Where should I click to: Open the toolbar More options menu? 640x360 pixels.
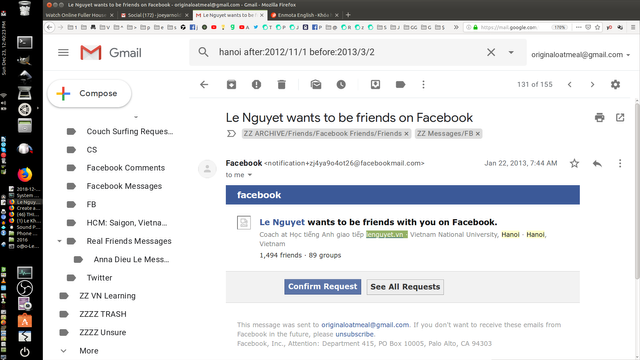coord(423,84)
